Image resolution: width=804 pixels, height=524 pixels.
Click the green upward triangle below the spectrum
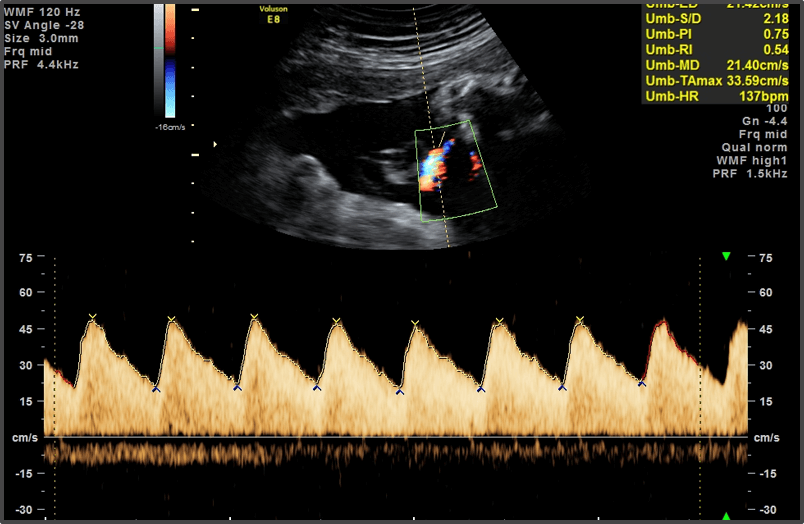click(726, 516)
